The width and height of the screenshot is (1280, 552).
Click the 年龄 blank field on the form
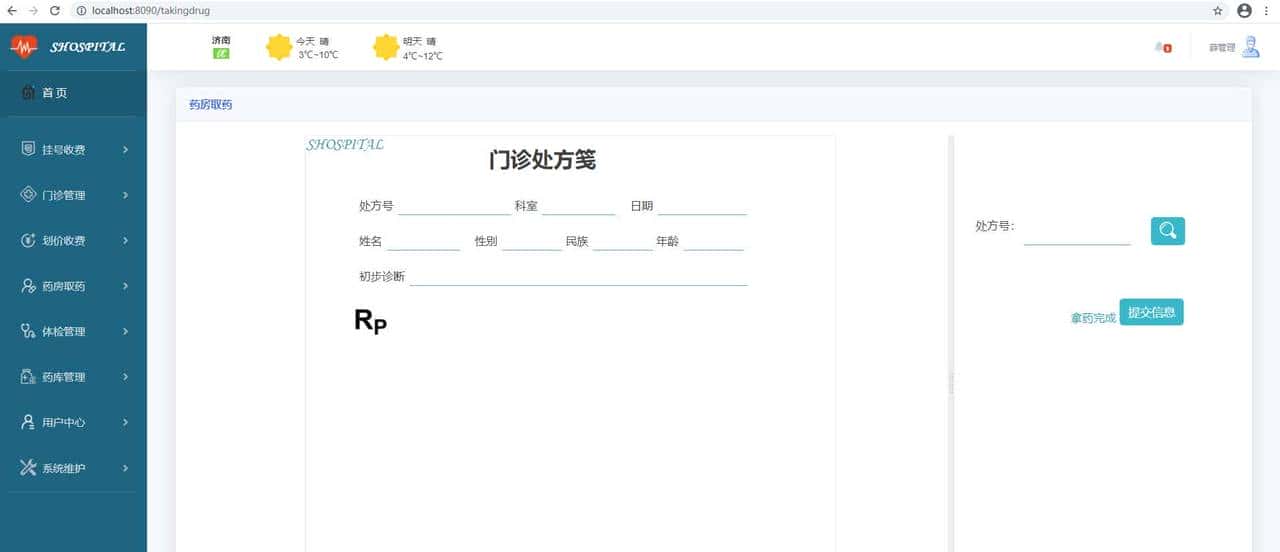coord(714,241)
